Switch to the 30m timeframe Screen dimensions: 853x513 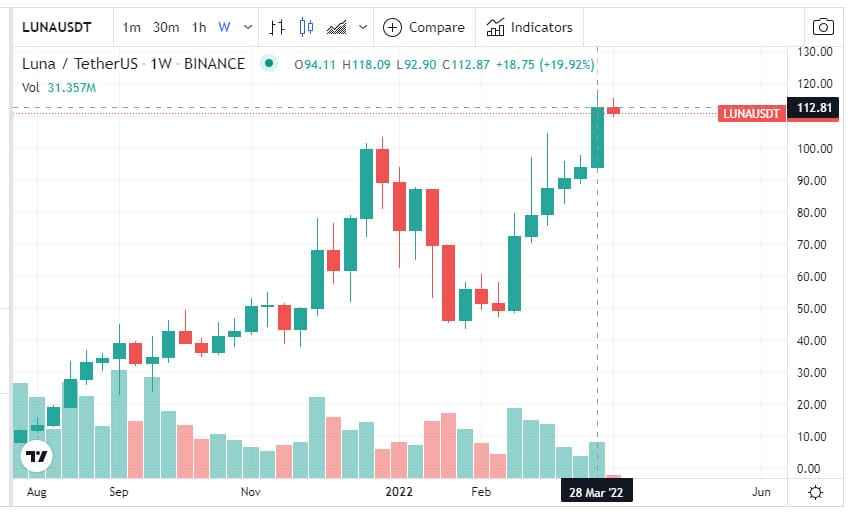(x=166, y=27)
